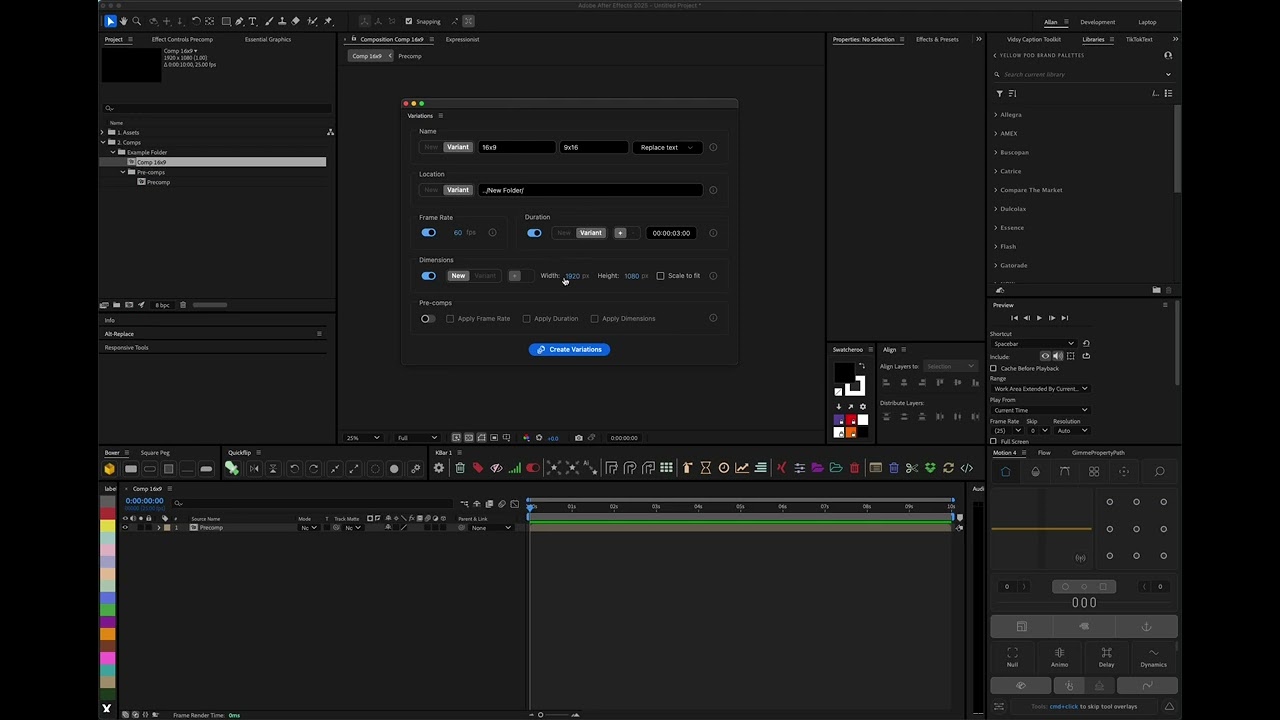Screen dimensions: 1280x720
Task: Click the play button in the Preview panel
Action: [x=1039, y=318]
